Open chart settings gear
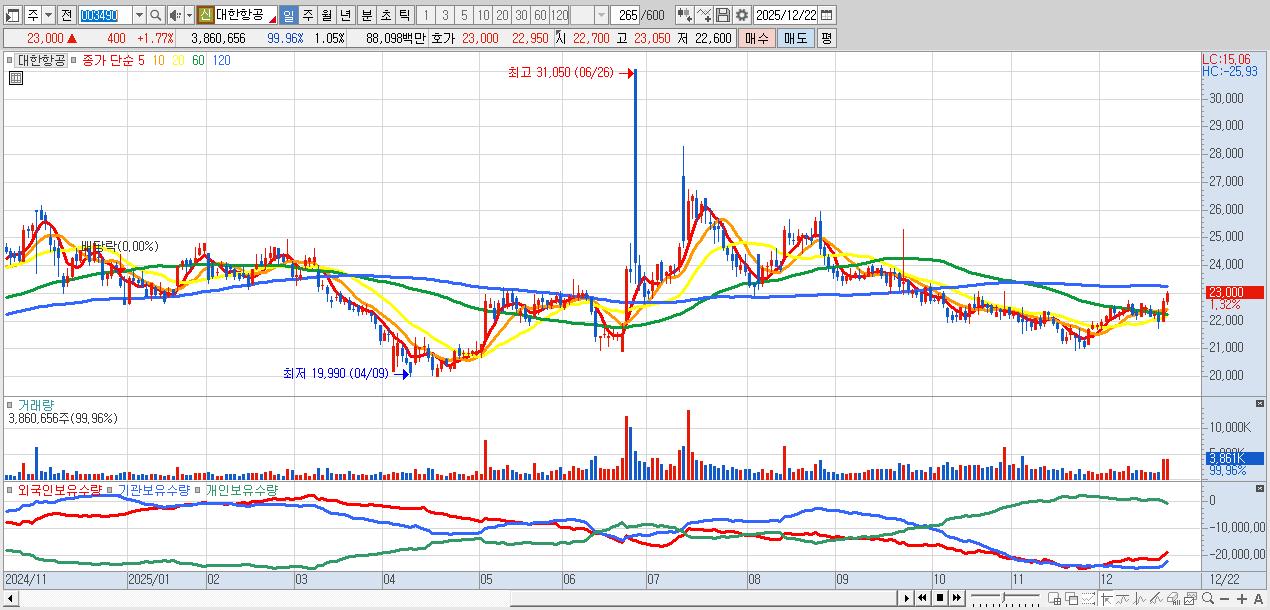The width and height of the screenshot is (1270, 610). click(x=741, y=15)
